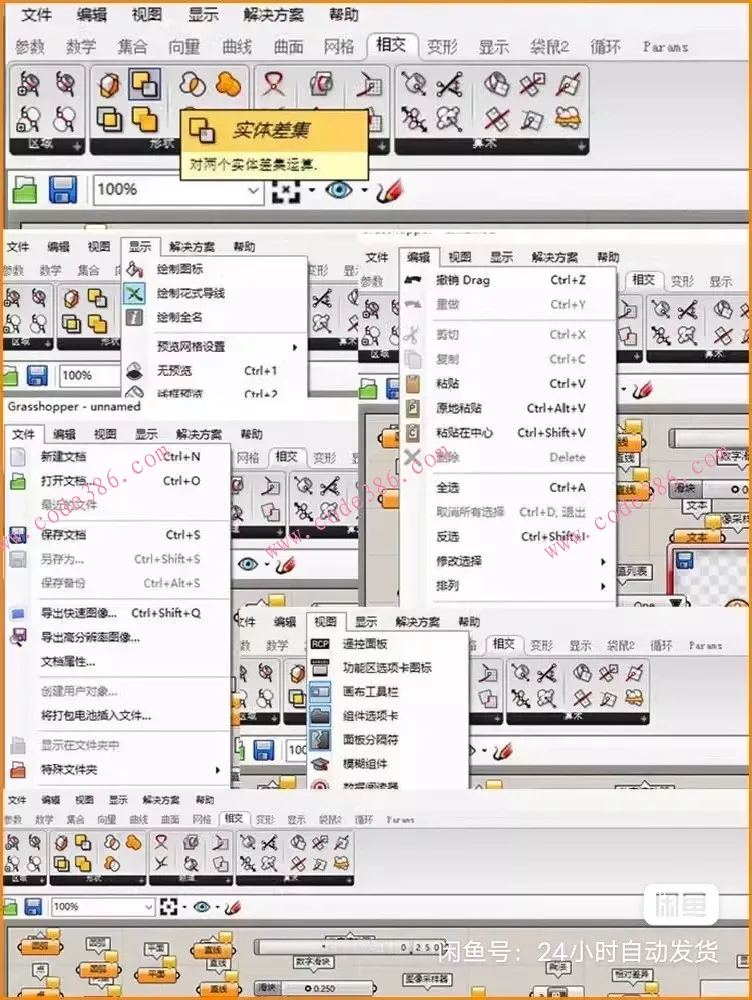Image resolution: width=752 pixels, height=1000 pixels.
Task: Click the 遥控面板 RCP icon in View menu
Action: [x=320, y=644]
